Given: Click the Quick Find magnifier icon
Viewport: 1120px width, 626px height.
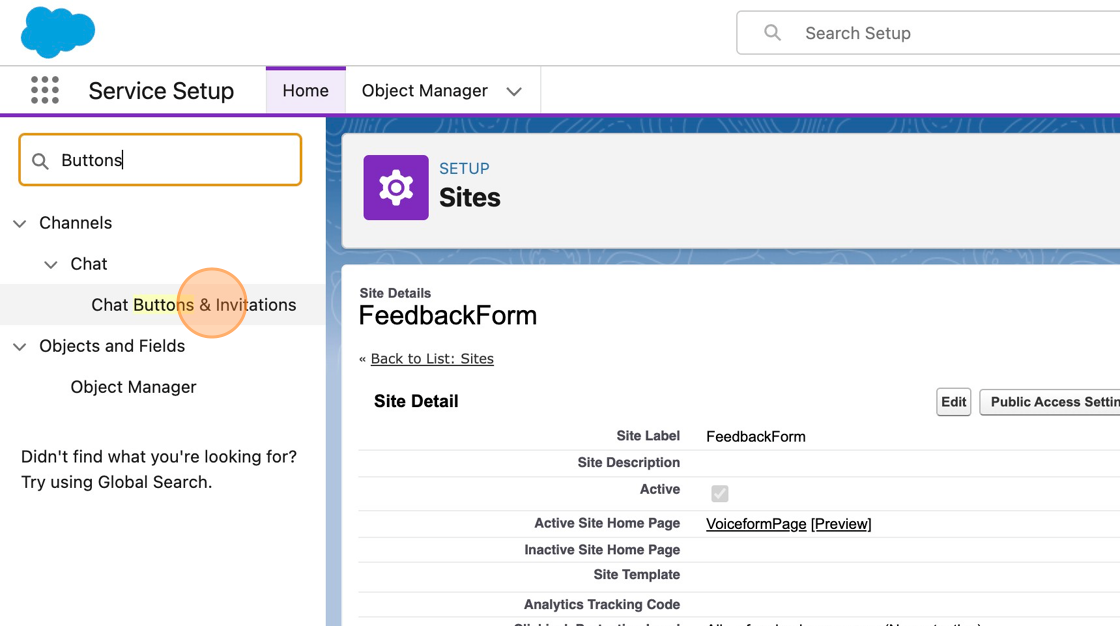Looking at the screenshot, I should pyautogui.click(x=40, y=161).
